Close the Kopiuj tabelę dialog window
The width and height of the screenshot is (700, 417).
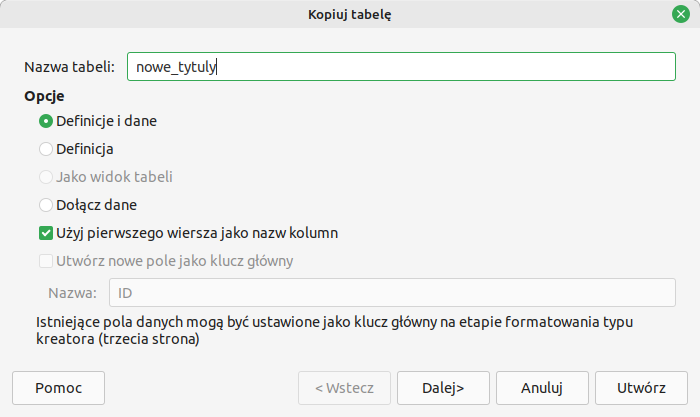click(679, 14)
